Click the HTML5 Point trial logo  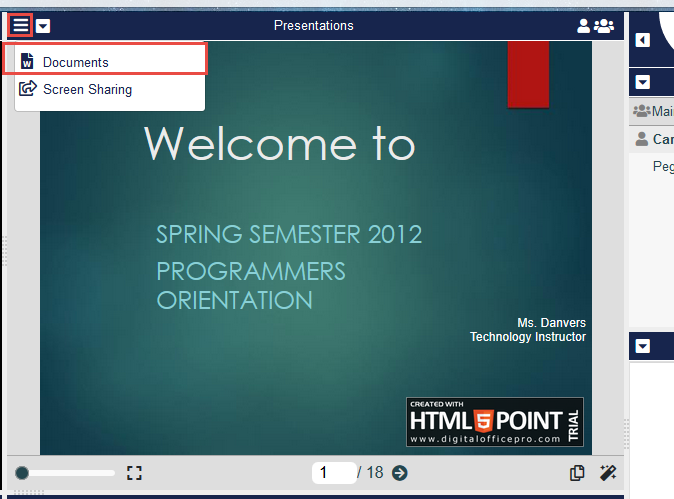click(x=495, y=421)
